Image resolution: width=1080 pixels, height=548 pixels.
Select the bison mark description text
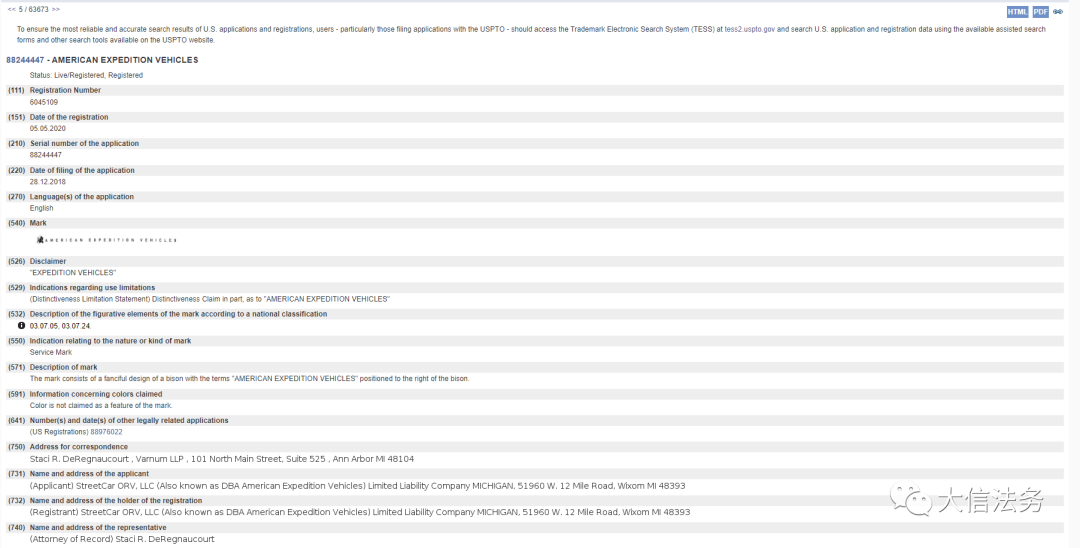point(249,379)
